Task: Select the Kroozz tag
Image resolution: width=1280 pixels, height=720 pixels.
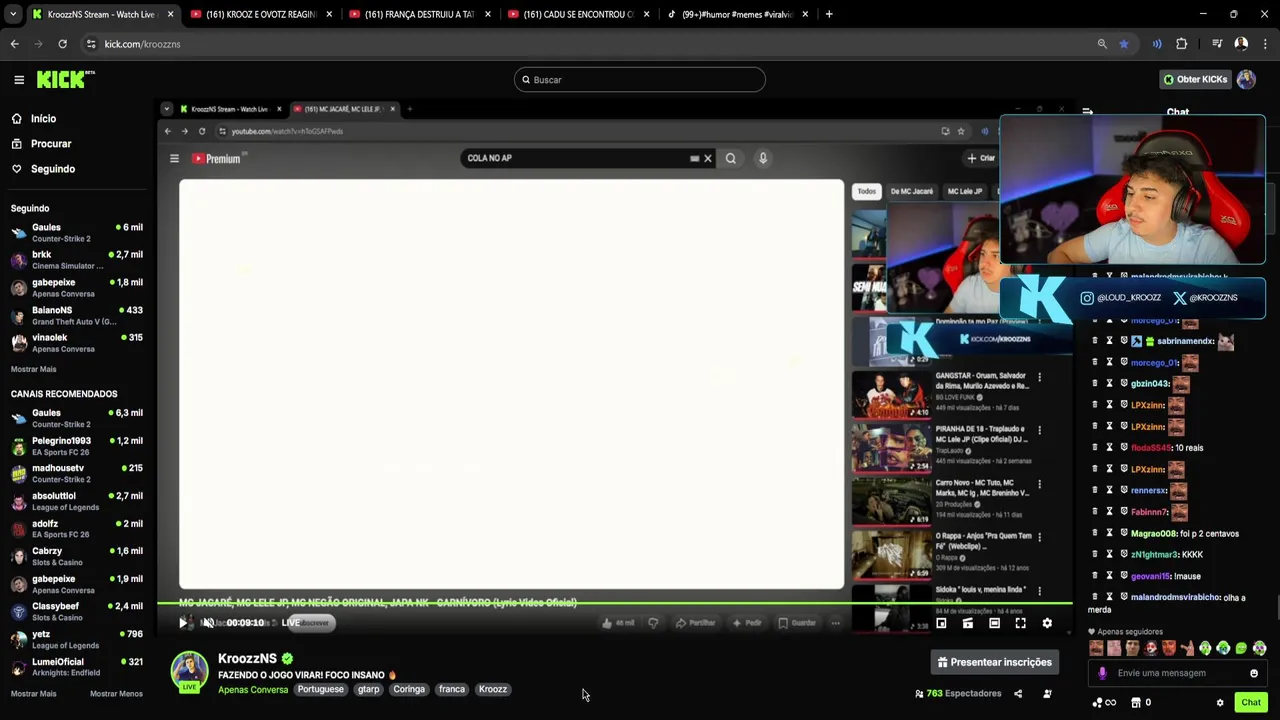Action: click(492, 689)
